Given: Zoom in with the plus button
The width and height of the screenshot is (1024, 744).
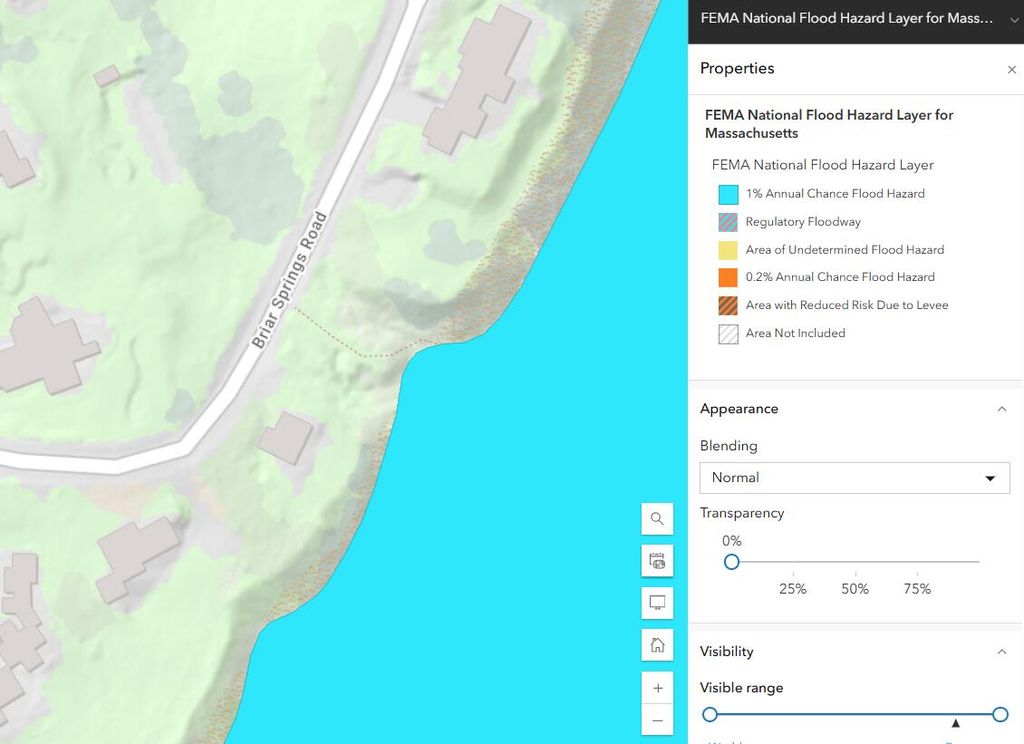Looking at the screenshot, I should tap(657, 688).
